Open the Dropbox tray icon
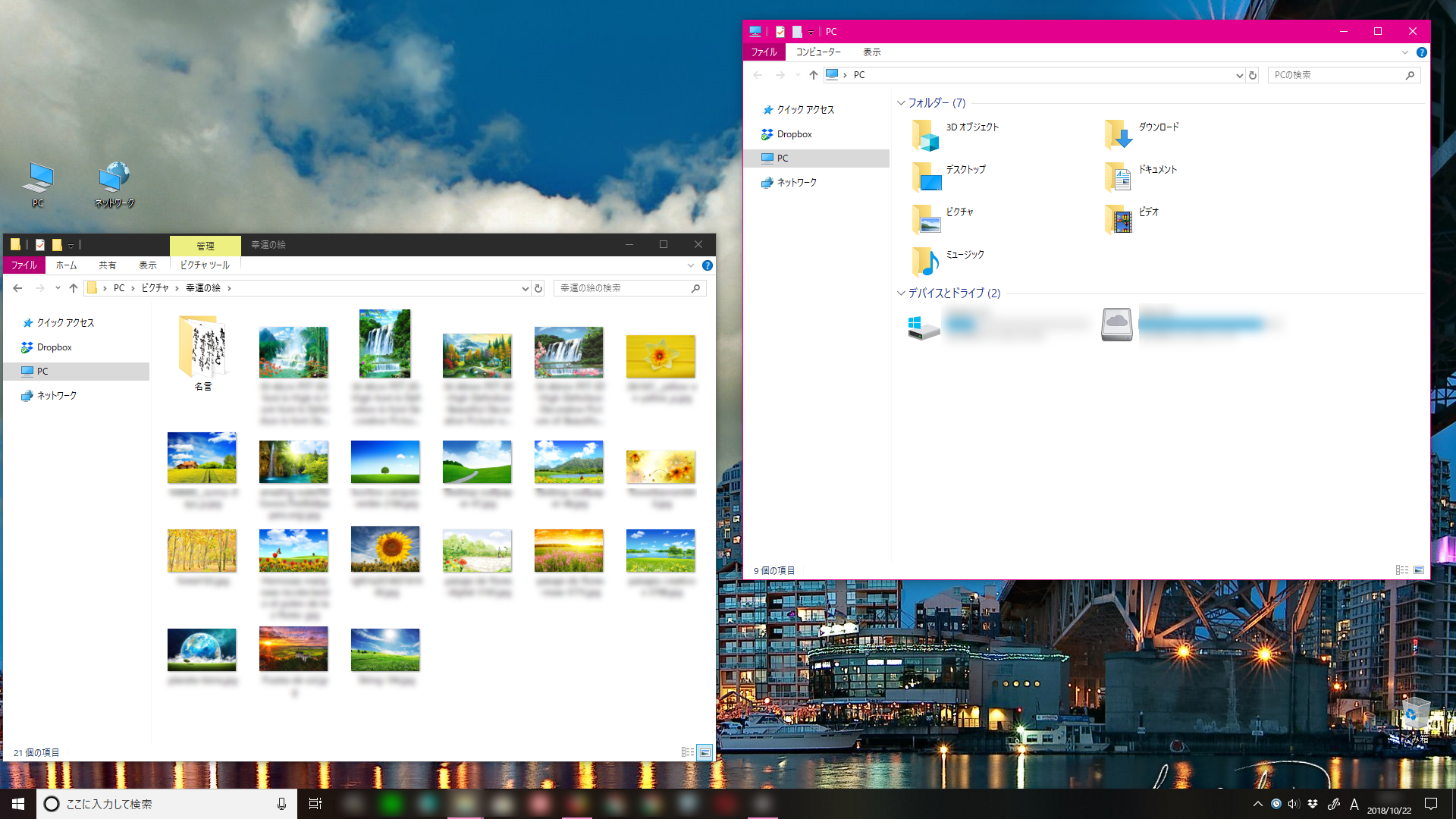The image size is (1456, 819). point(1313,804)
